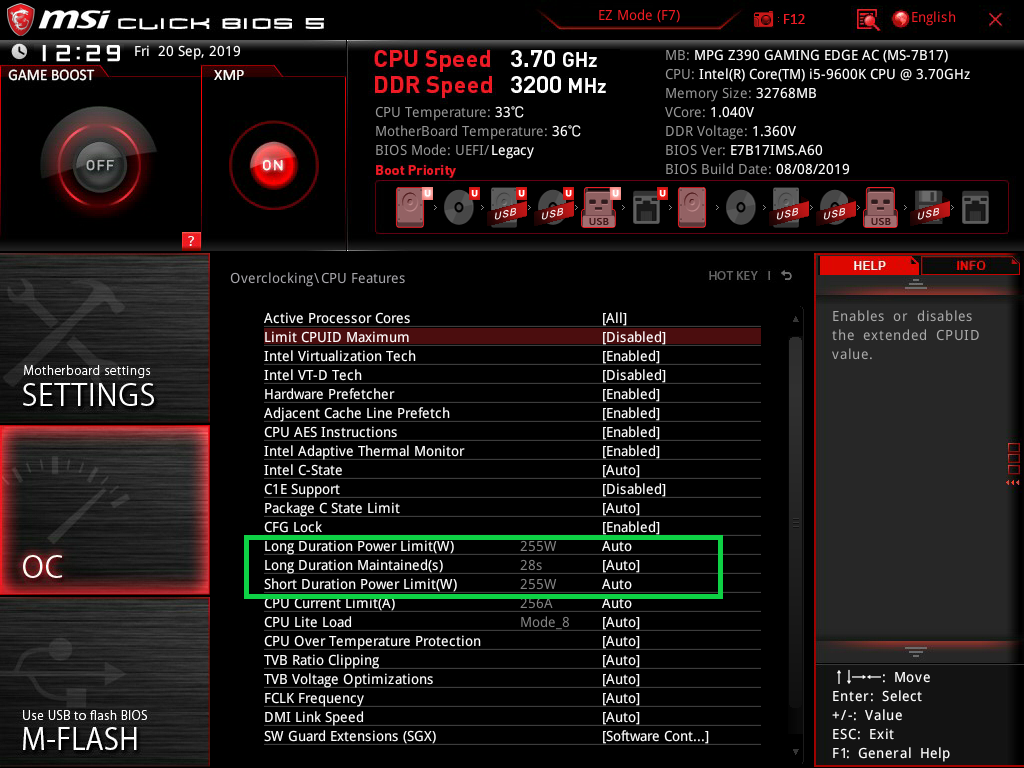1024x768 pixels.
Task: Select the legacy CD/DVD boot icon without U badge
Action: pyautogui.click(x=741, y=208)
